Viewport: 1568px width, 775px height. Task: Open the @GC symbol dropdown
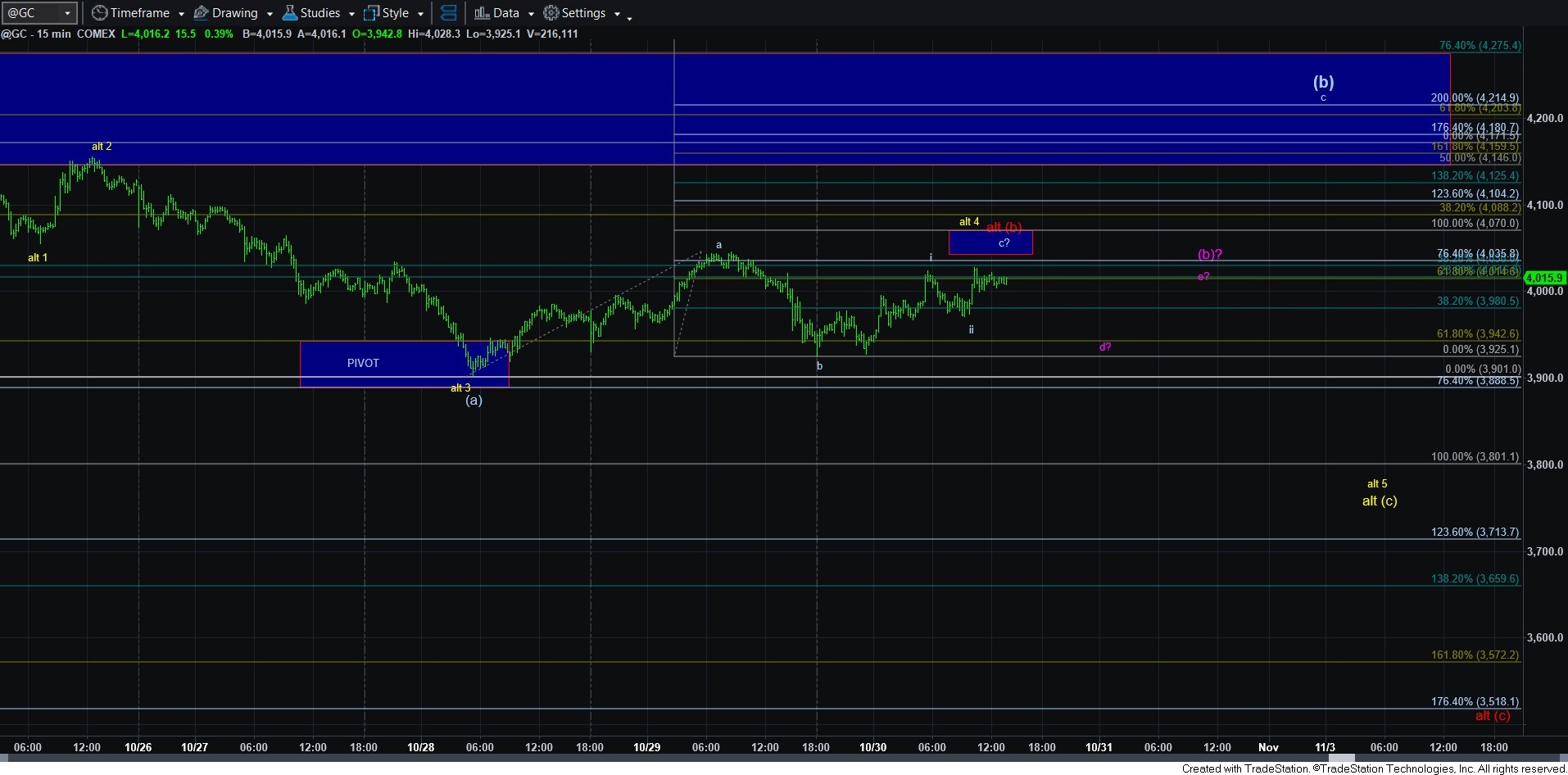pyautogui.click(x=67, y=13)
